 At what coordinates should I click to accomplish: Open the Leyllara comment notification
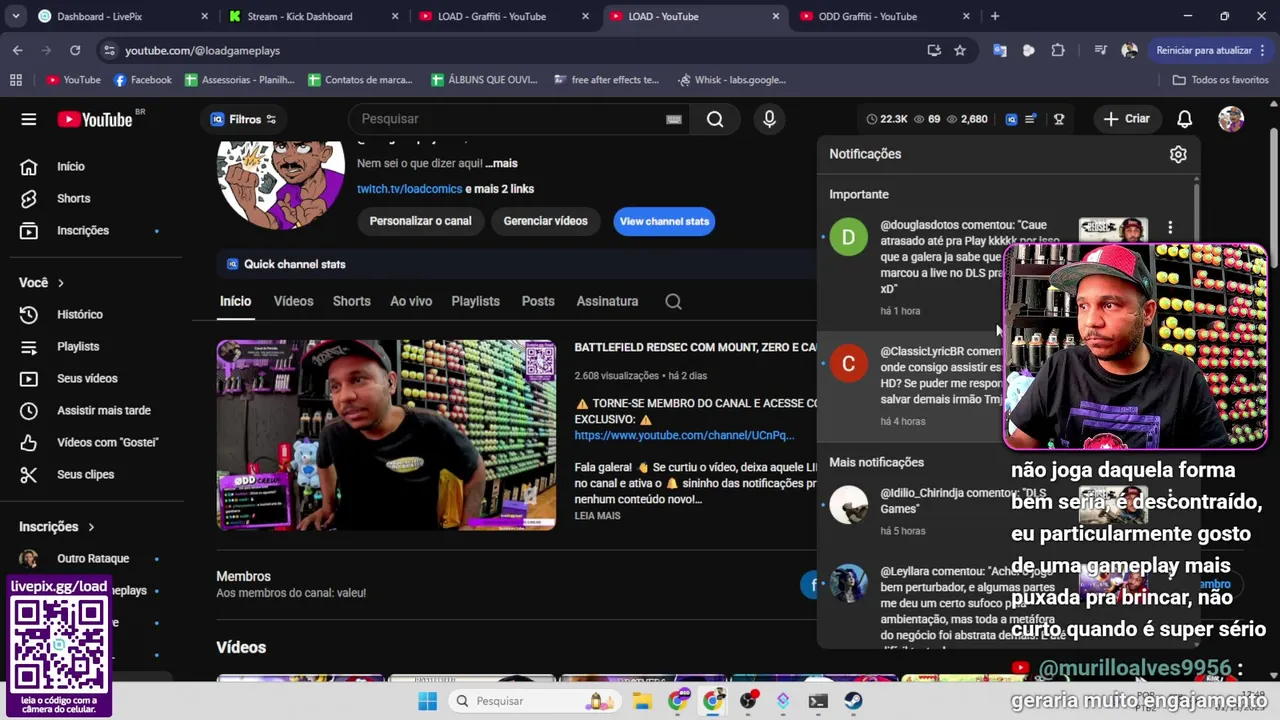[940, 603]
